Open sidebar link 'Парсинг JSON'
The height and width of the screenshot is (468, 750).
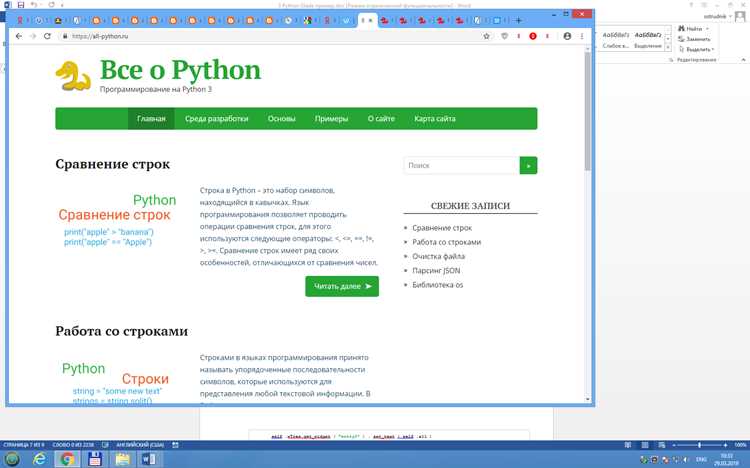[x=436, y=270]
